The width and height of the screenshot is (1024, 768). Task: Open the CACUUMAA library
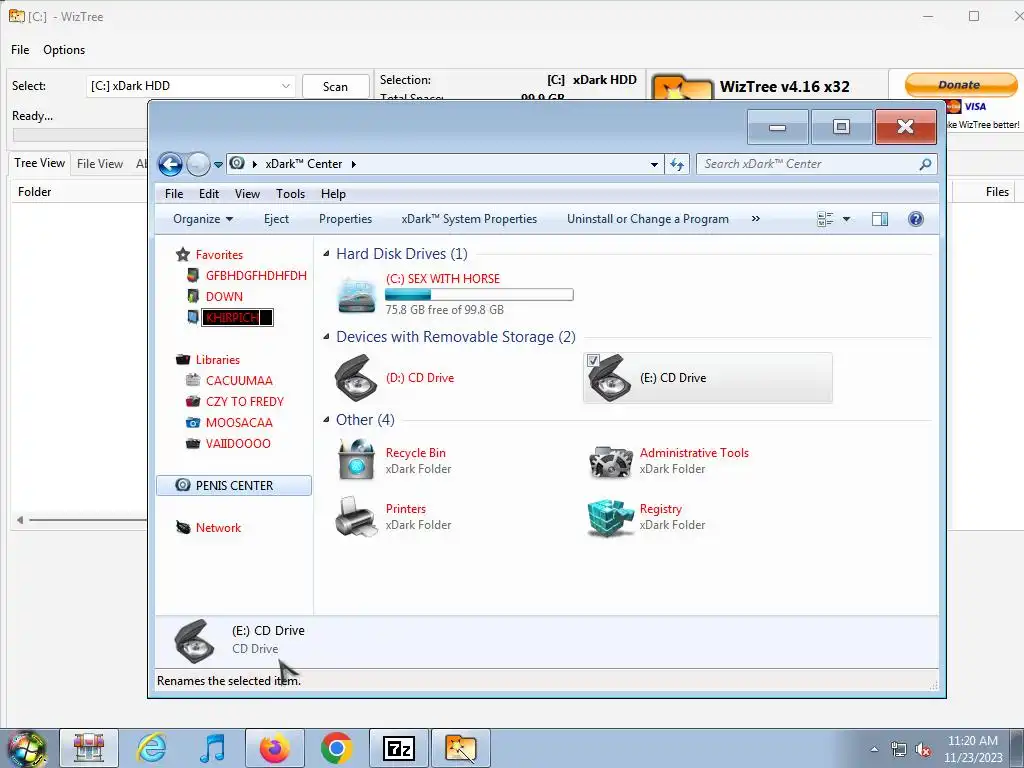click(239, 381)
